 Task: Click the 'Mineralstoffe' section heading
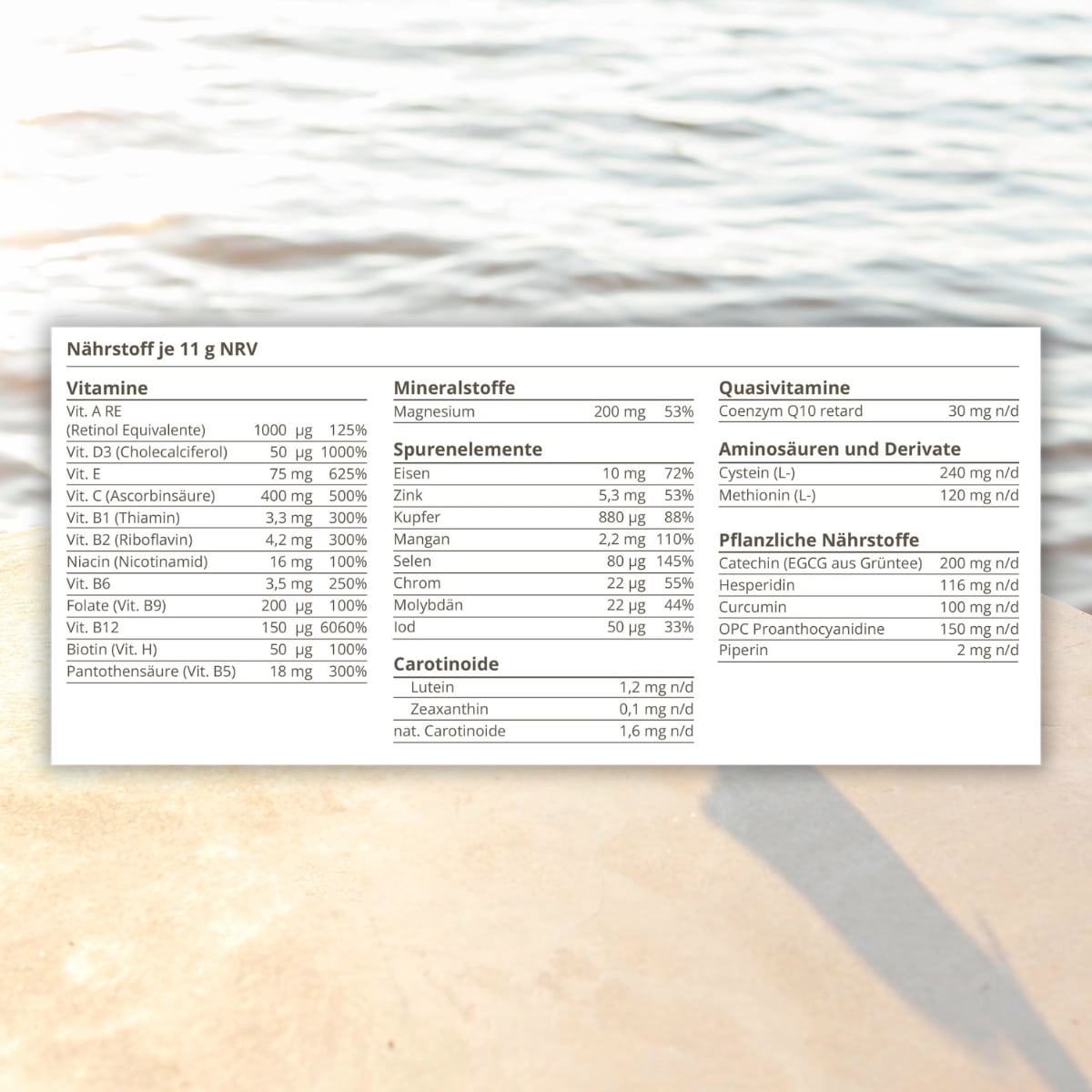pos(454,388)
